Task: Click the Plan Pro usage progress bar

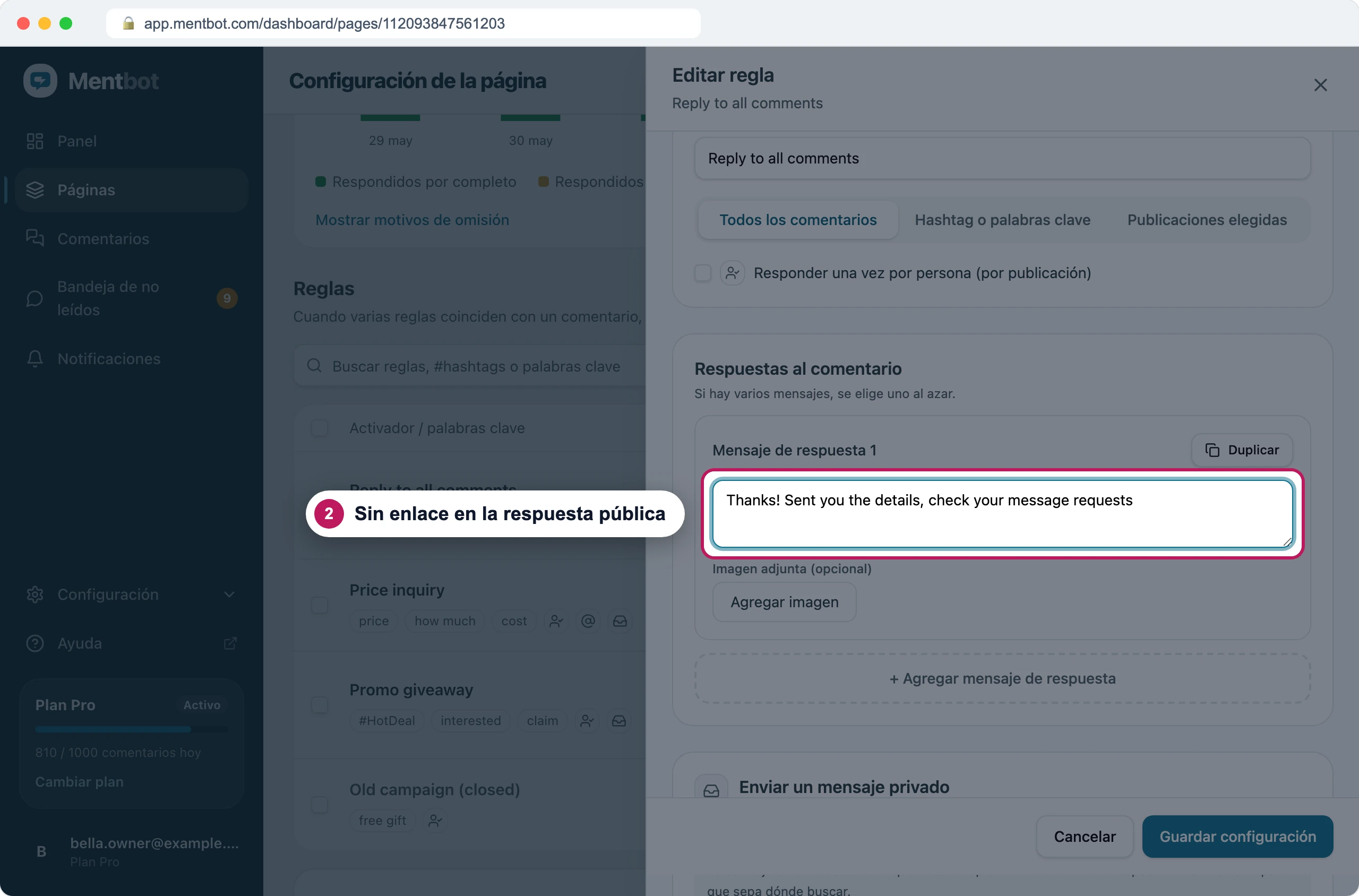Action: point(132,730)
